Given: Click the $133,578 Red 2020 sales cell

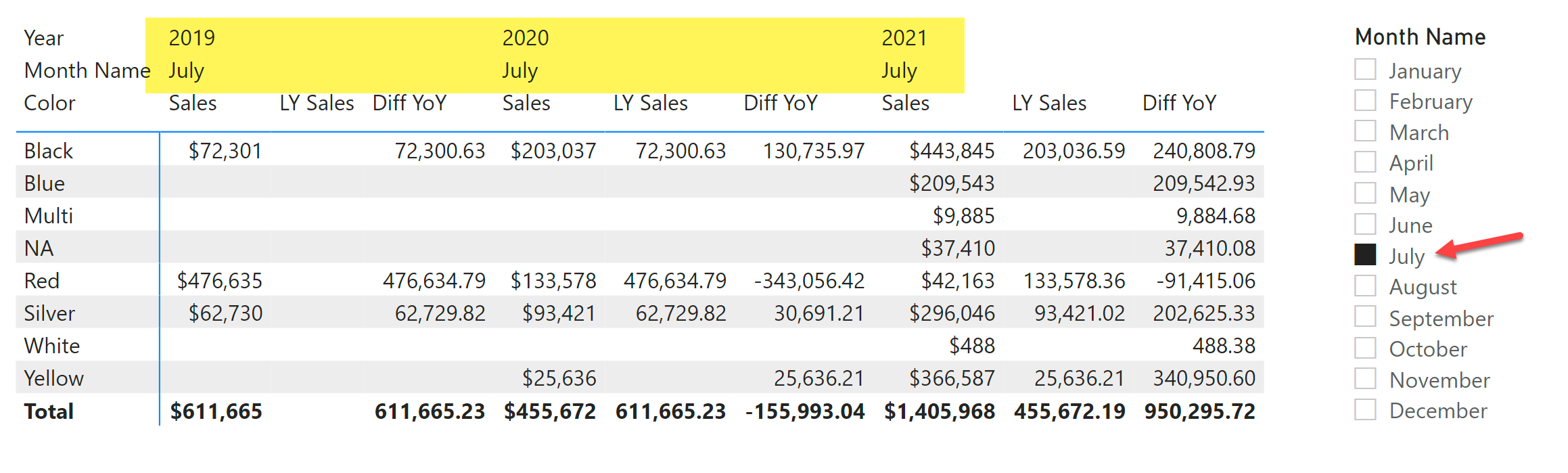Looking at the screenshot, I should coord(553,281).
